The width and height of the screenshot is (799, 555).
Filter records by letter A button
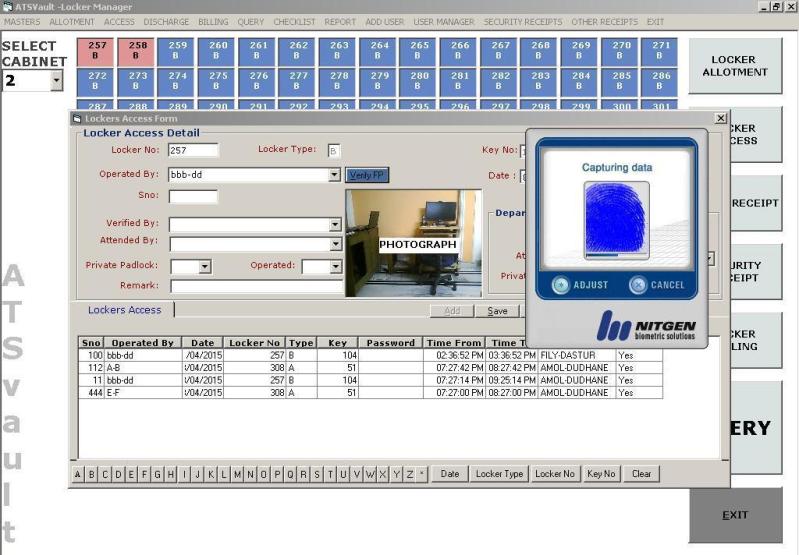pos(80,474)
